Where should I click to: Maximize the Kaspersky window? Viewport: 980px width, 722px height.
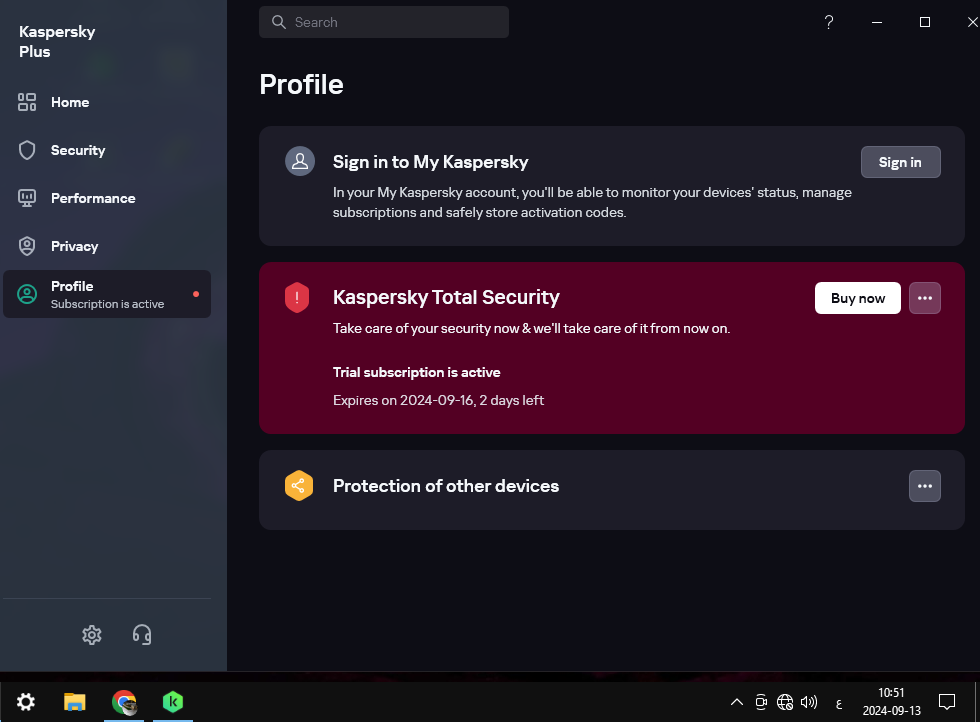point(925,23)
